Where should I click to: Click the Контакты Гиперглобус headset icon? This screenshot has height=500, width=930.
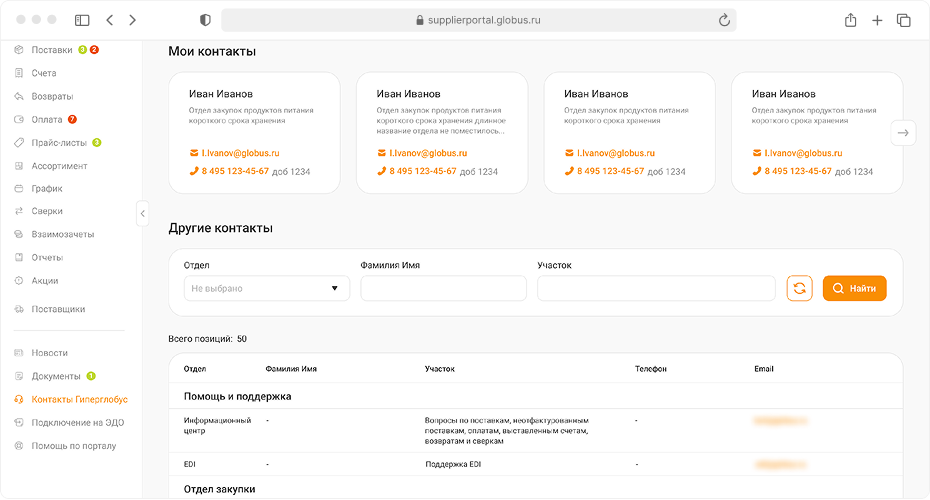pyautogui.click(x=19, y=399)
